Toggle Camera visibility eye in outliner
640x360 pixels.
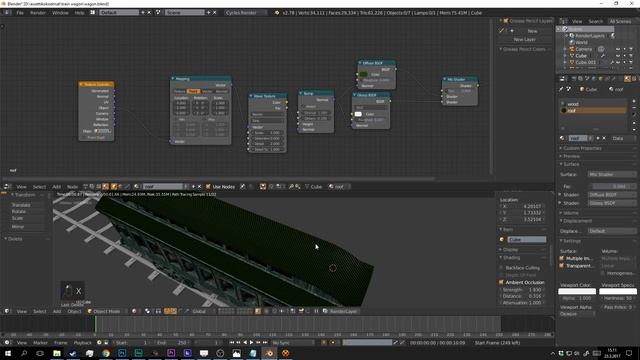click(x=618, y=49)
